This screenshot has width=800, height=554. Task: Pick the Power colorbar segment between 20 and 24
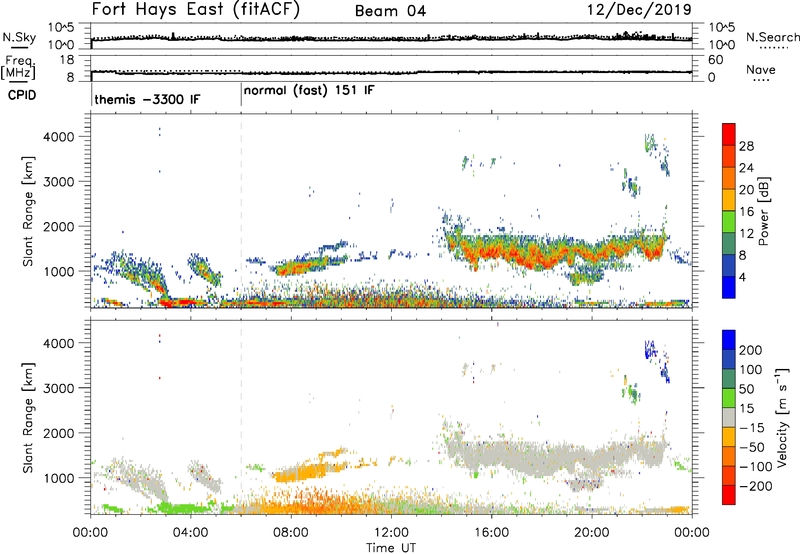729,178
